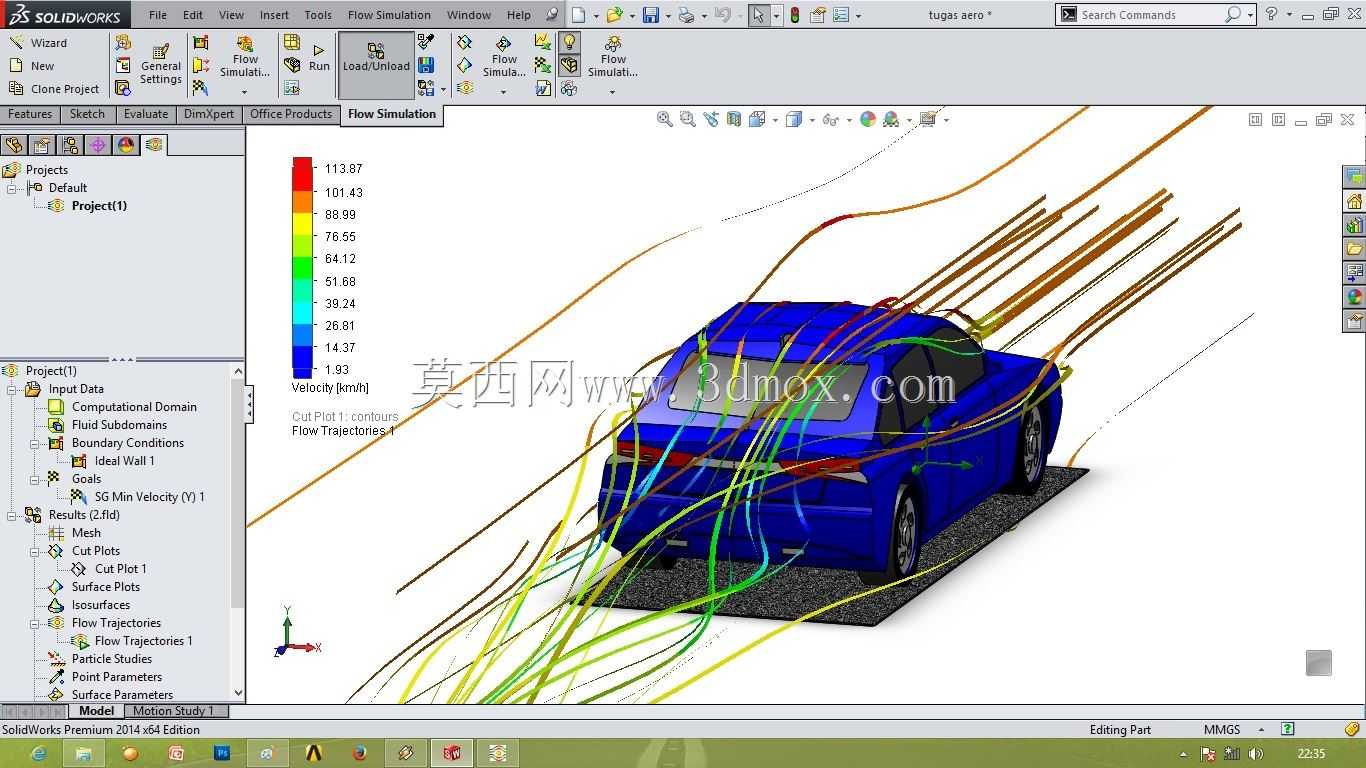Select the Mesh item in Results
Screen dimensions: 1366x768
tap(74, 533)
